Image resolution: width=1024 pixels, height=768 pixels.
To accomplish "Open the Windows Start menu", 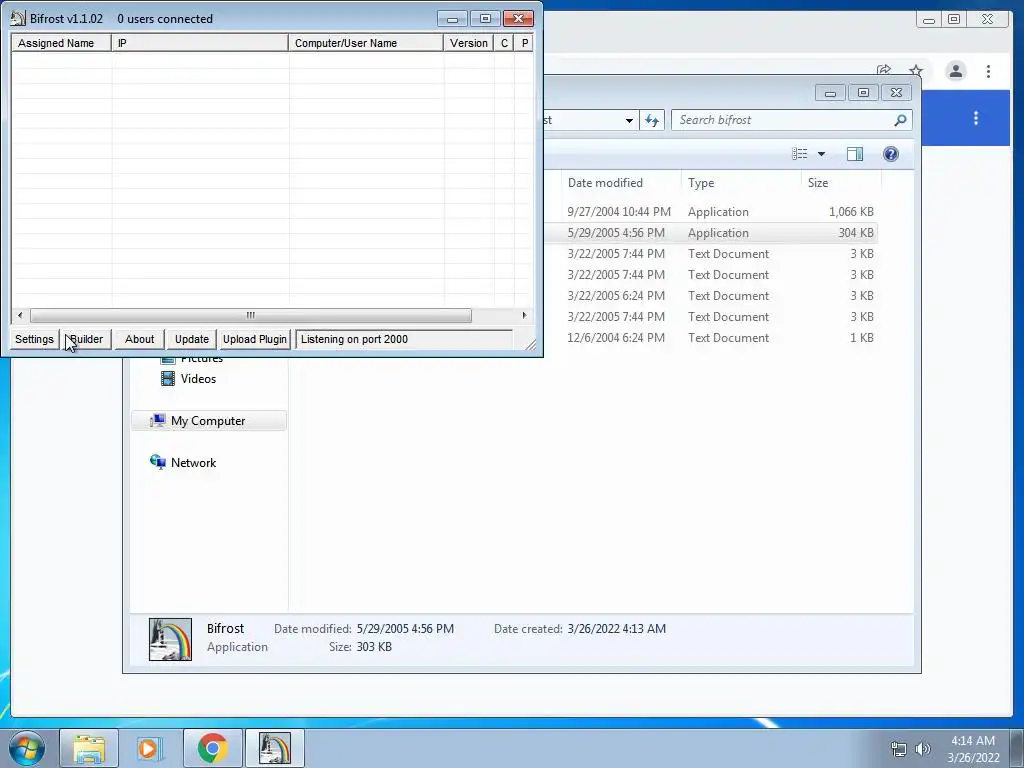I will coord(27,748).
